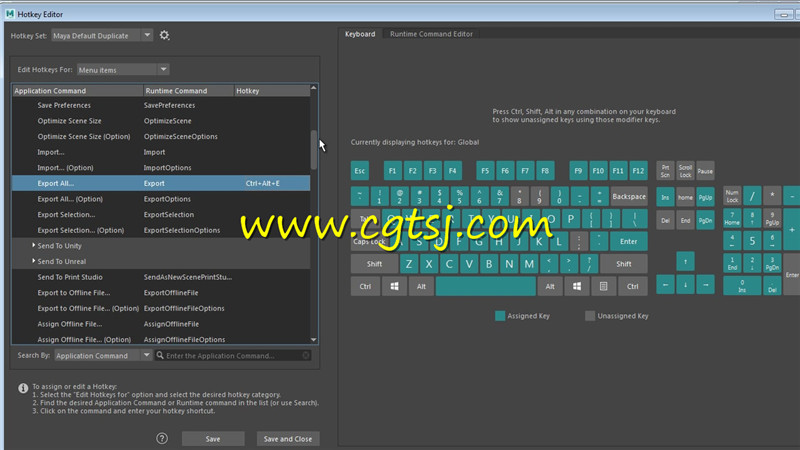Select the Import... (Option) row

tap(161, 168)
